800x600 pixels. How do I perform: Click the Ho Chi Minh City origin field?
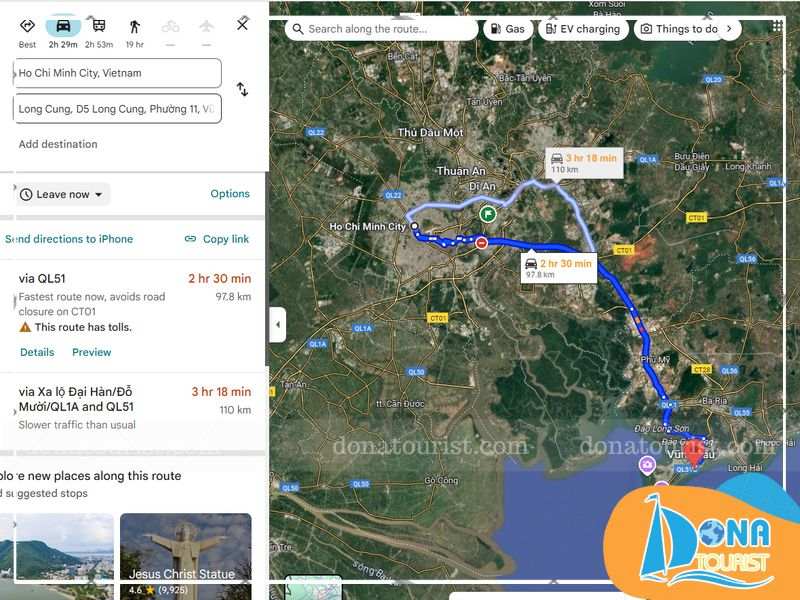pos(118,73)
